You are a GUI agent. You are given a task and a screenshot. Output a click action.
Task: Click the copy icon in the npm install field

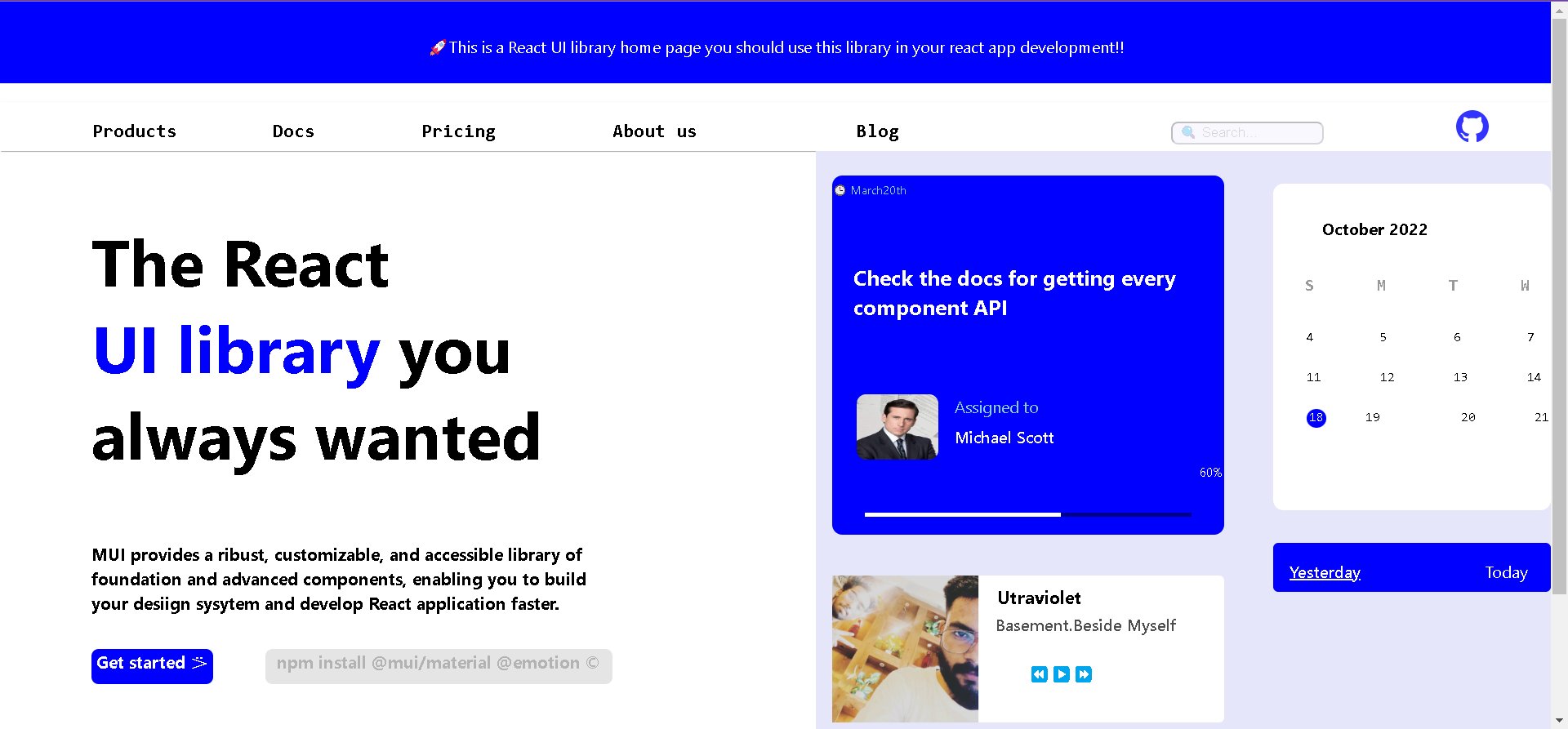[594, 663]
